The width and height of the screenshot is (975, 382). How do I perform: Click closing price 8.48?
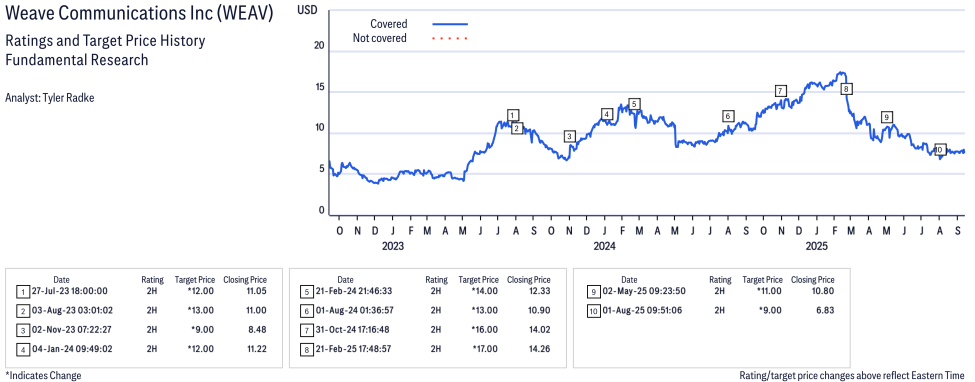(x=258, y=330)
